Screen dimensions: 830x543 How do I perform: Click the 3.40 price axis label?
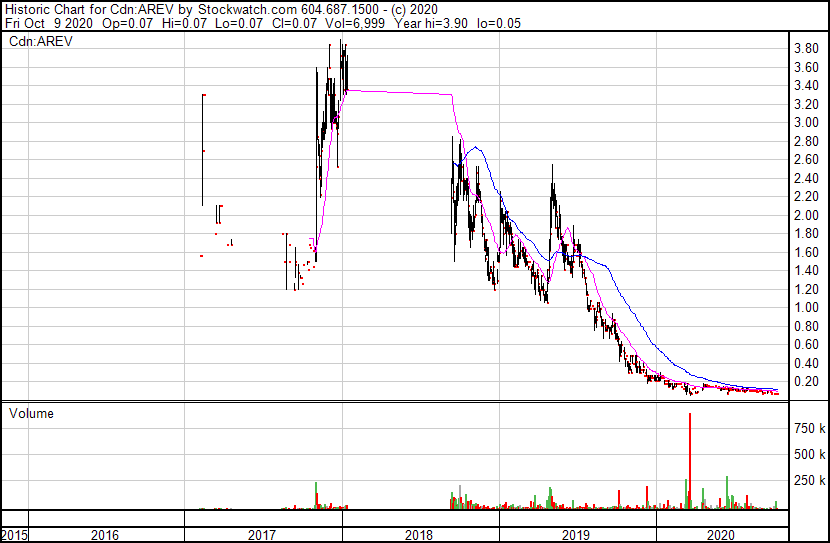(x=806, y=86)
